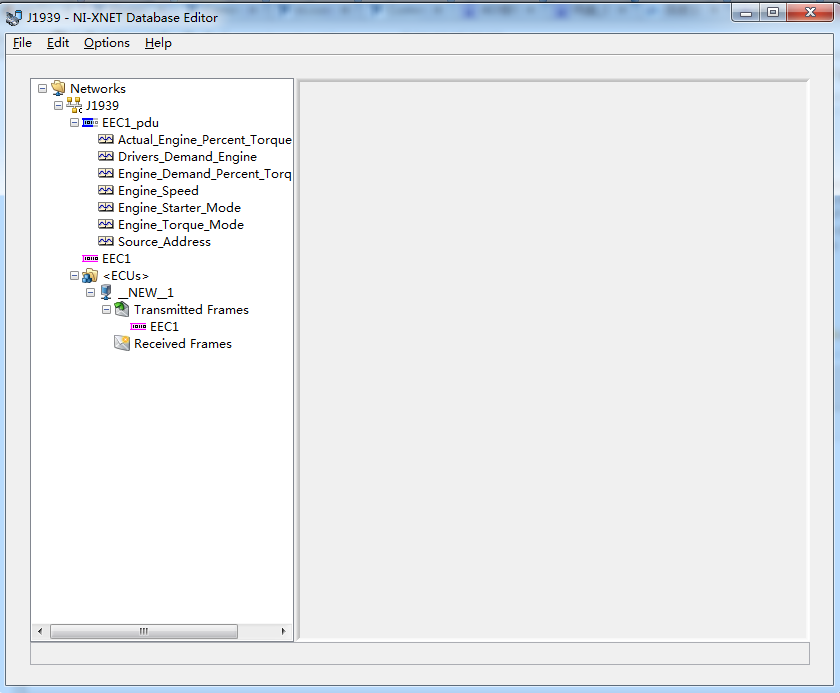
Task: Click the app icon in the title bar
Action: click(x=14, y=18)
